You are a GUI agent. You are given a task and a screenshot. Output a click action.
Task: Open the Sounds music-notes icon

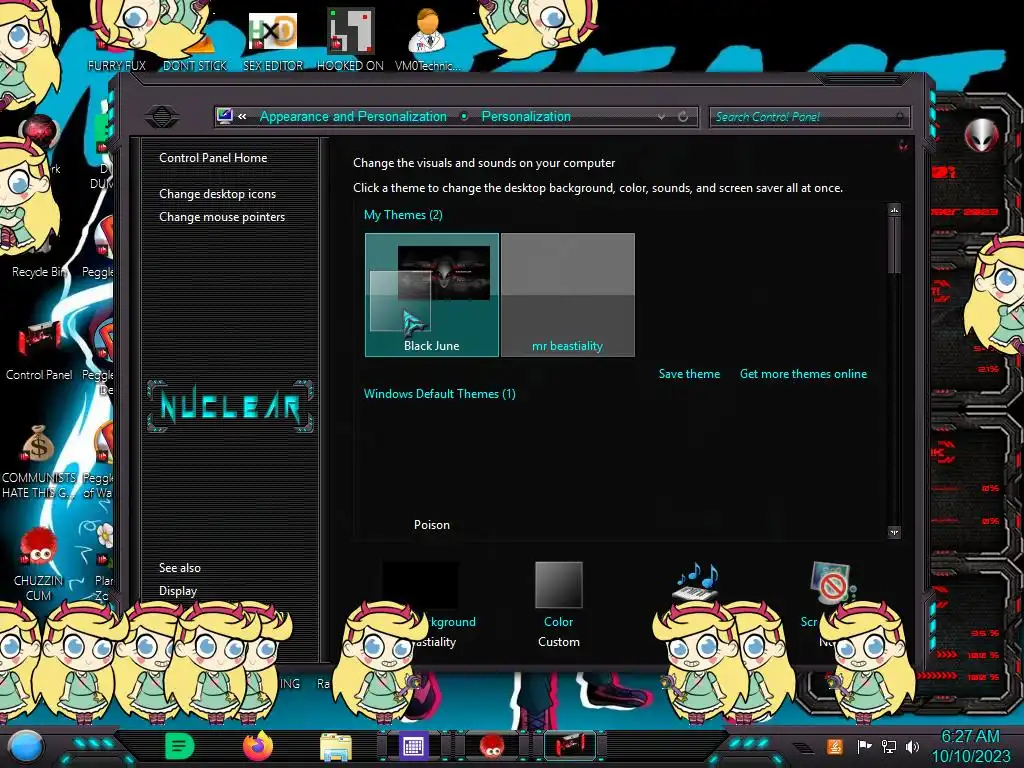tap(697, 581)
